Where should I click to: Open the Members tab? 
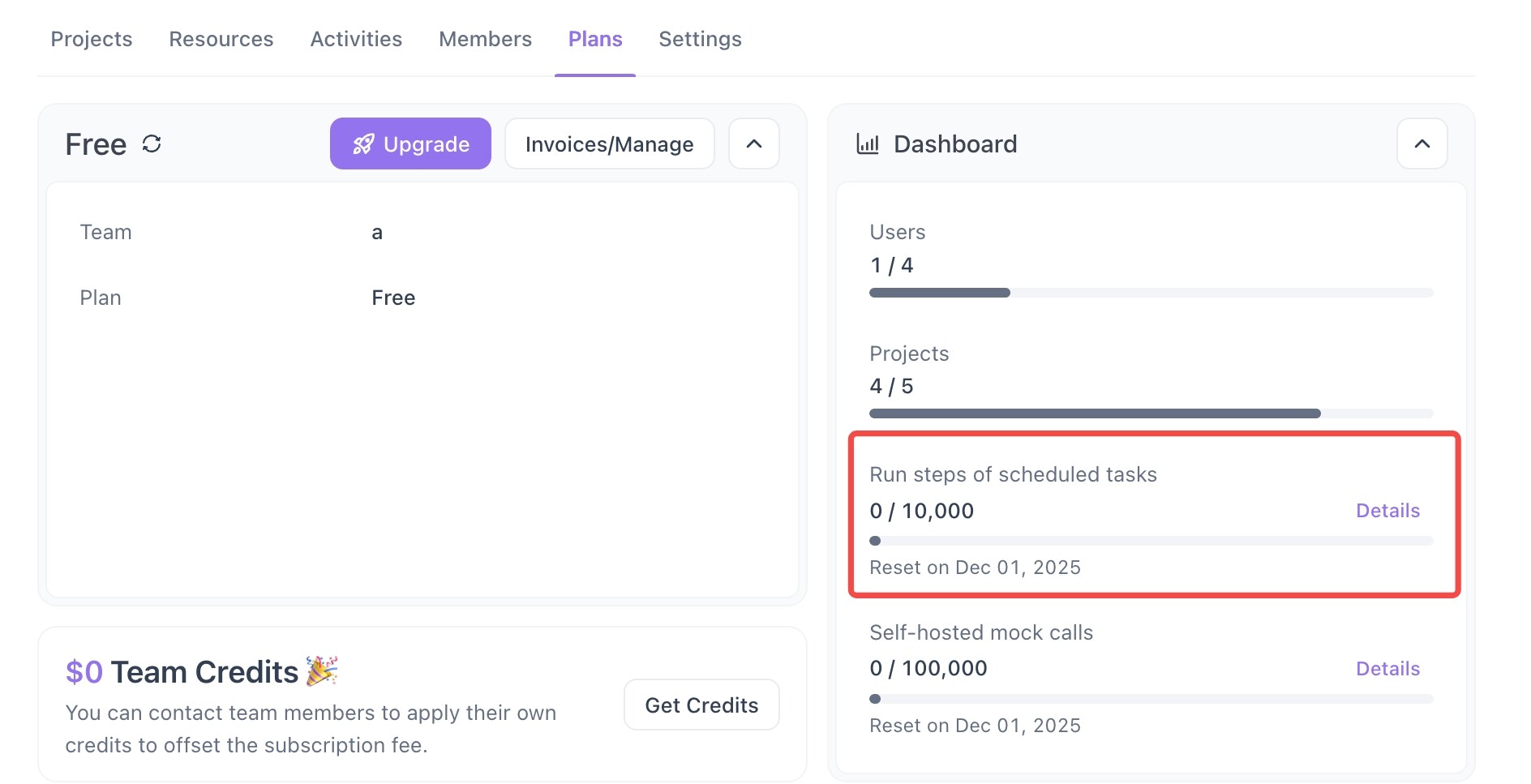click(x=485, y=39)
